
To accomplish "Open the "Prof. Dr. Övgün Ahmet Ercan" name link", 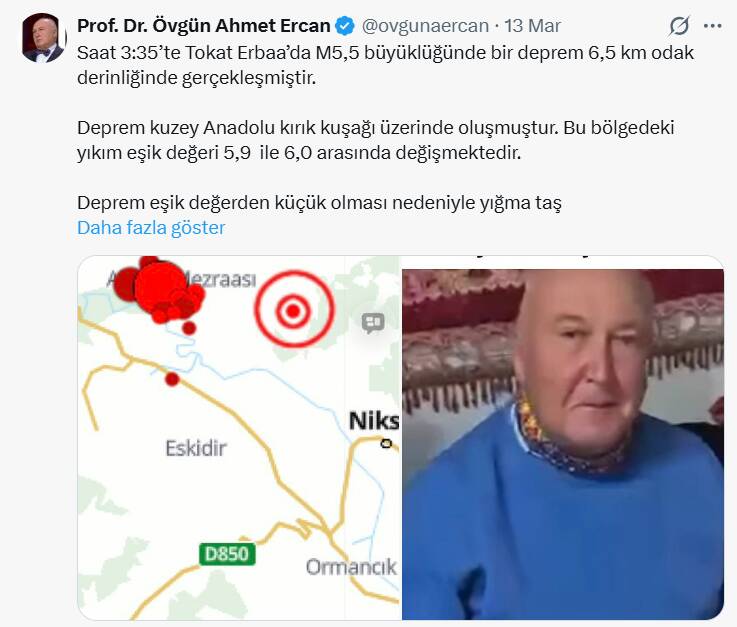I will (x=204, y=26).
